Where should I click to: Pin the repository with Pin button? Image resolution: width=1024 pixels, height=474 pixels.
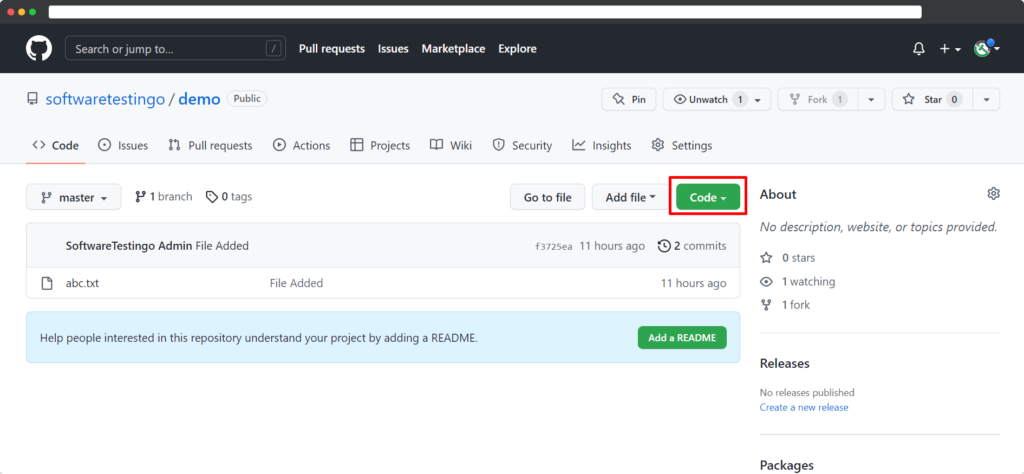pos(629,99)
